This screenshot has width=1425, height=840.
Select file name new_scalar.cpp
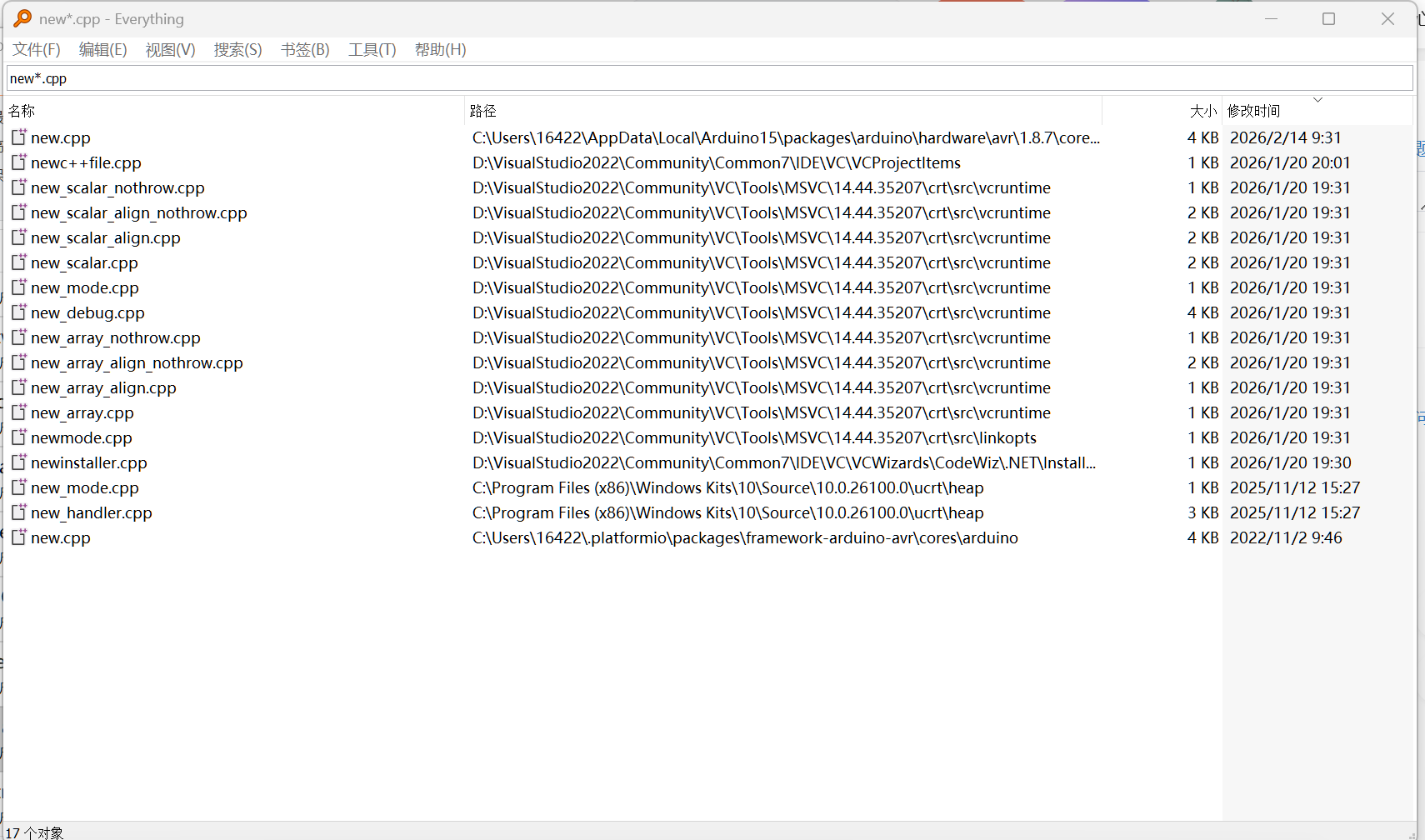point(84,262)
